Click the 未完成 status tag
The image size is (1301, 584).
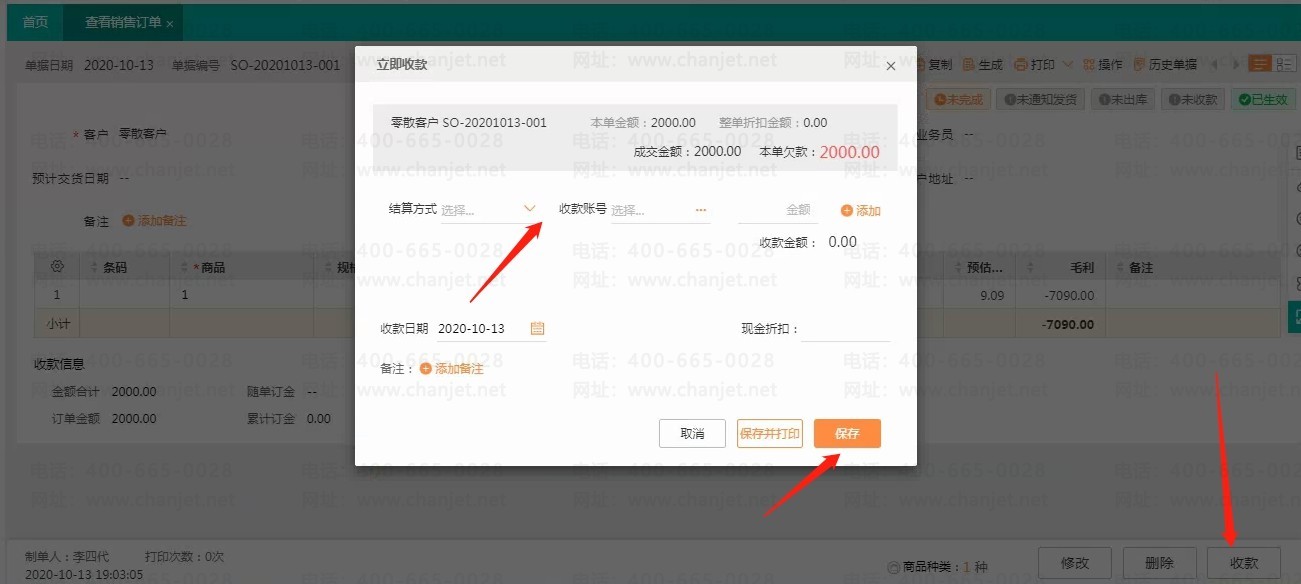[958, 99]
